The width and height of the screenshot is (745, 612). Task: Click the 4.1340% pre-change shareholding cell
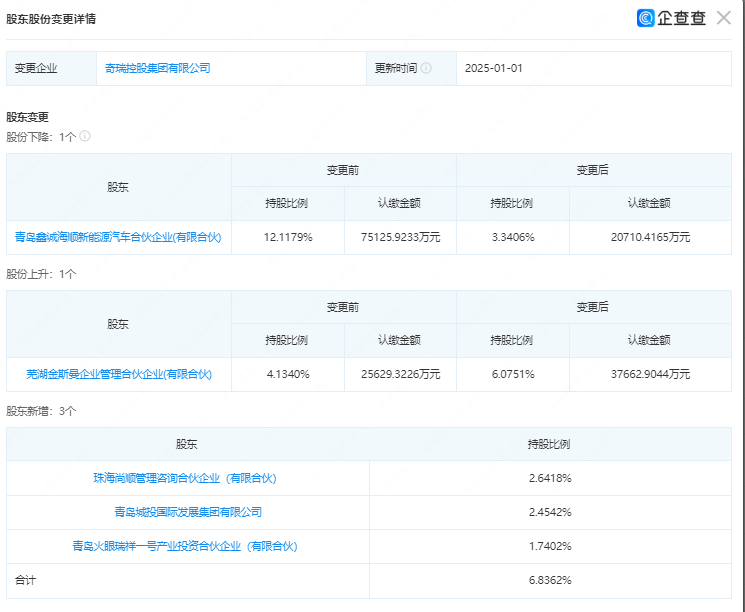tap(288, 374)
